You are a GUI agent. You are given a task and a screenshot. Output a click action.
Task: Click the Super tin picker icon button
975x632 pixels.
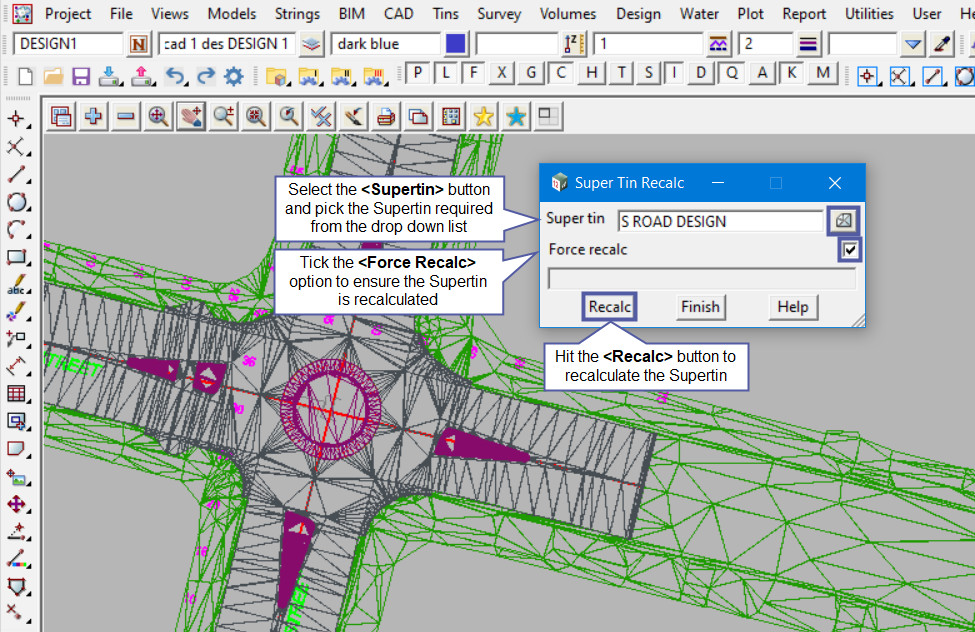(845, 220)
